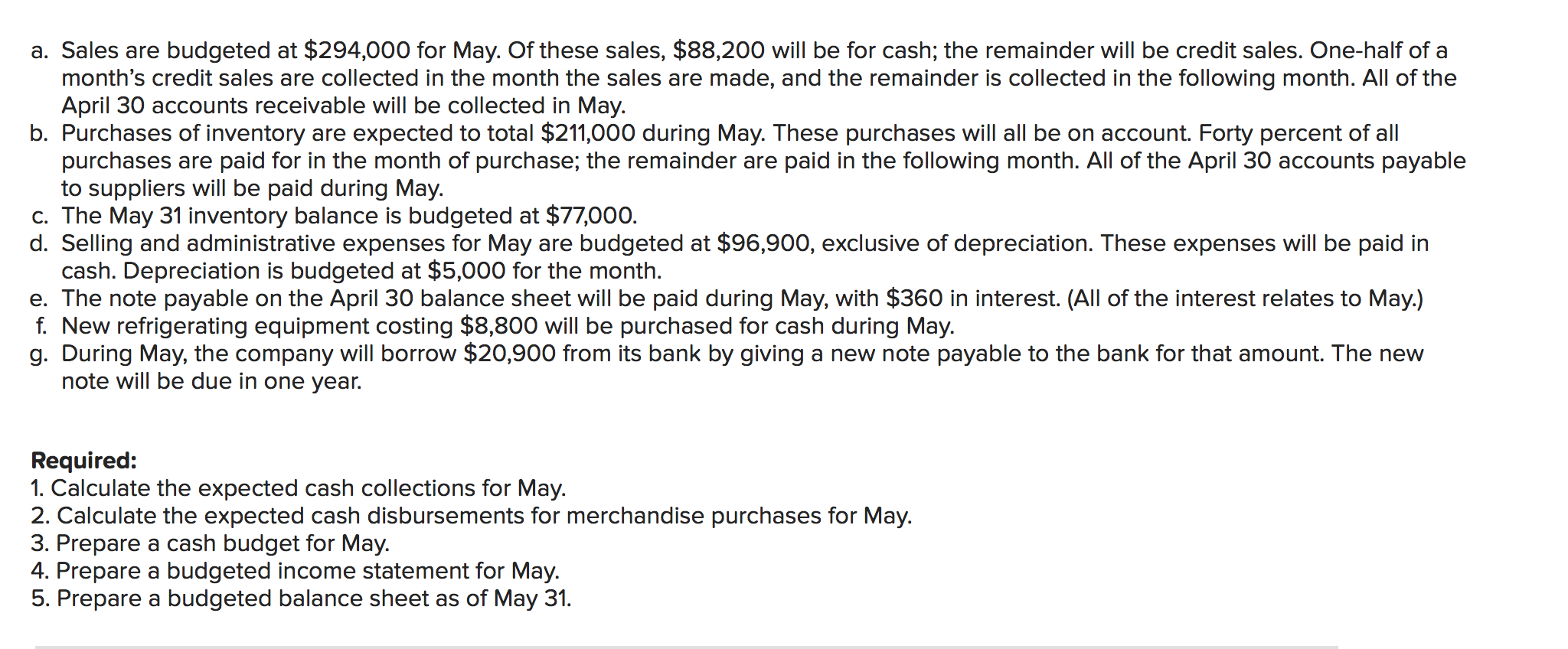Click the gray horizontal divider line at bottom
The image size is (1568, 649).
point(686,647)
